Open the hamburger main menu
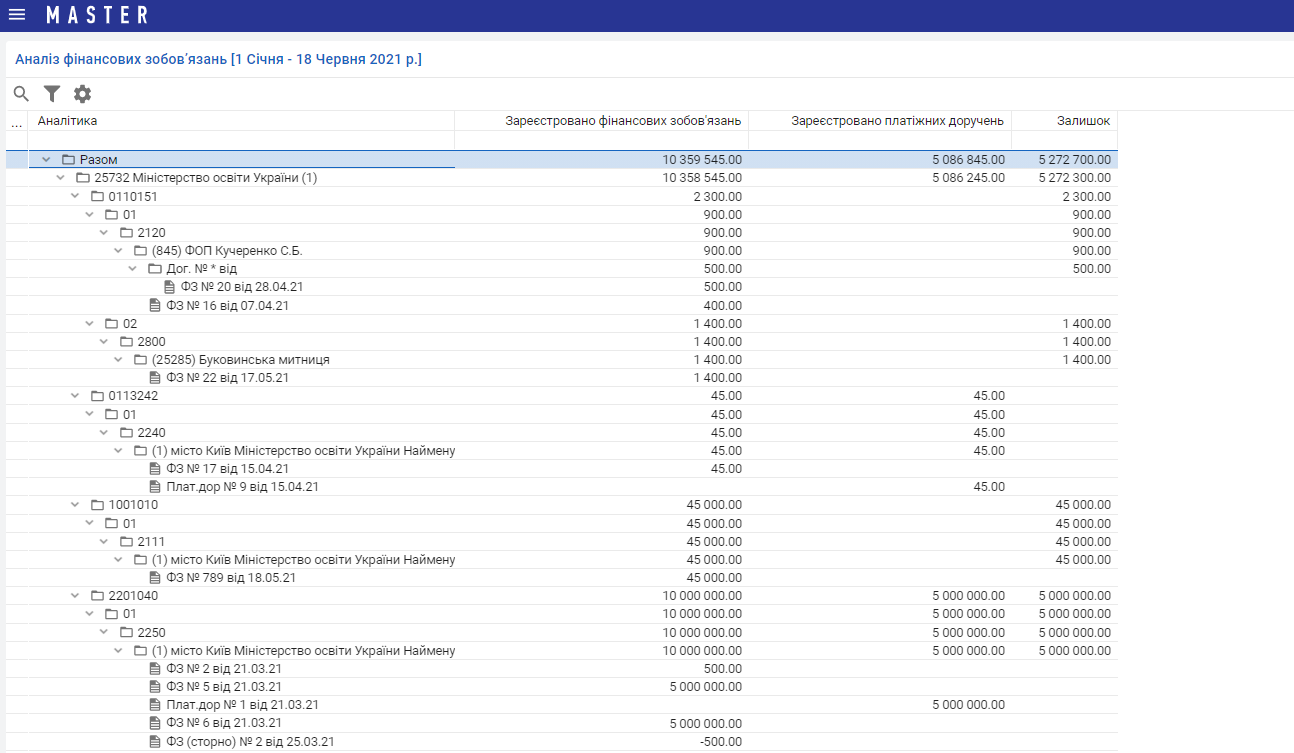Viewport: 1294px width, 753px height. 17,15
